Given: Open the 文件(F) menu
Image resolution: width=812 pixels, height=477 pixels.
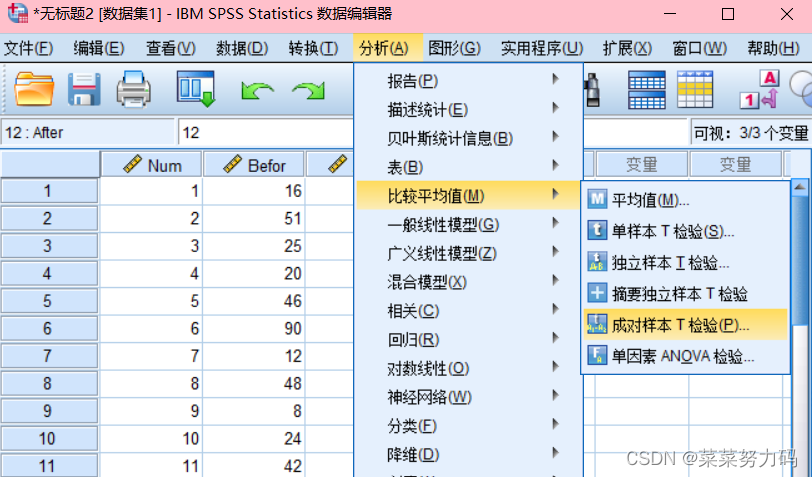Looking at the screenshot, I should point(28,48).
